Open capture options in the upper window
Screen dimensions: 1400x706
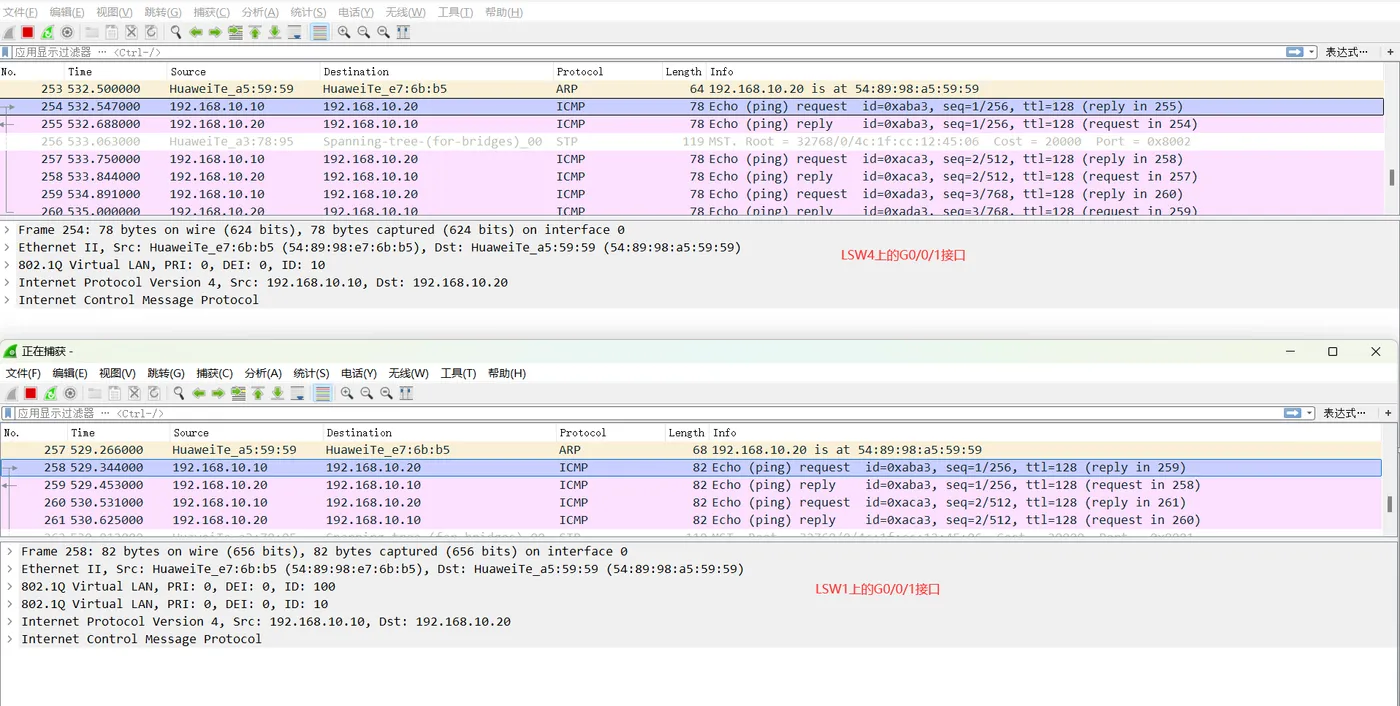click(67, 32)
